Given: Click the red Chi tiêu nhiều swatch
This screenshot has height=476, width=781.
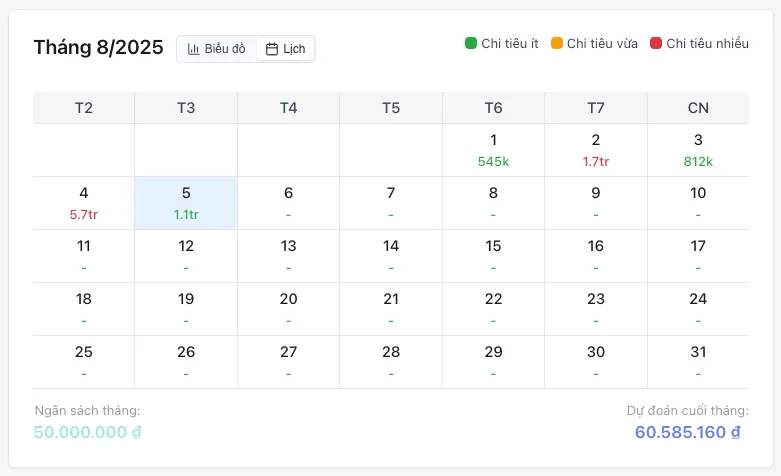Looking at the screenshot, I should pos(656,43).
